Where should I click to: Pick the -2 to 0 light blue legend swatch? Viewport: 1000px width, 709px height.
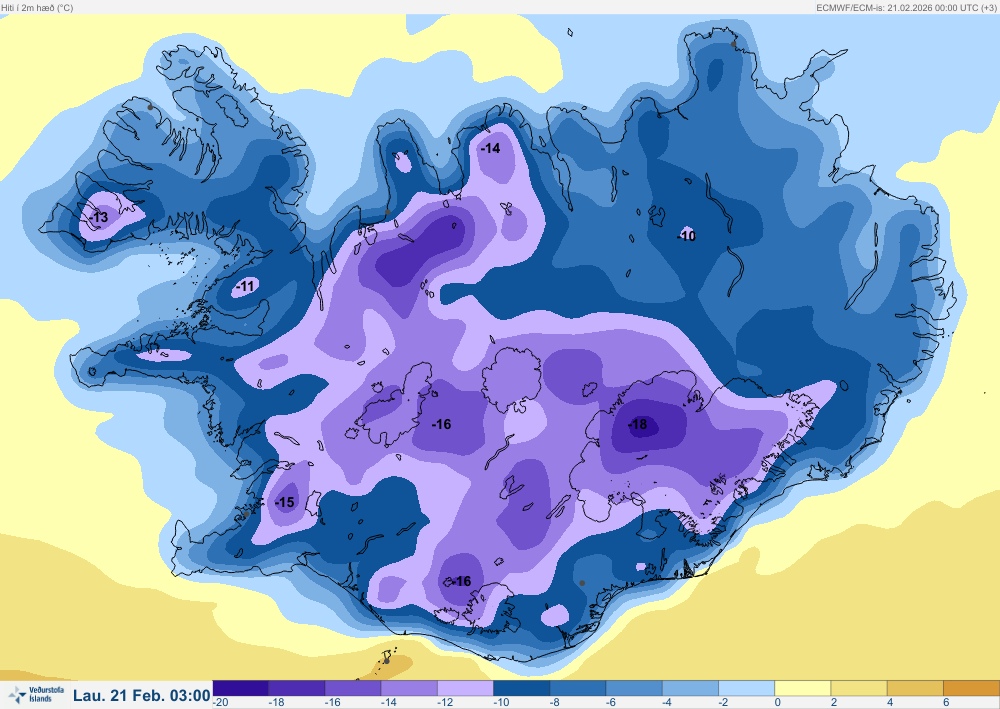[746, 688]
